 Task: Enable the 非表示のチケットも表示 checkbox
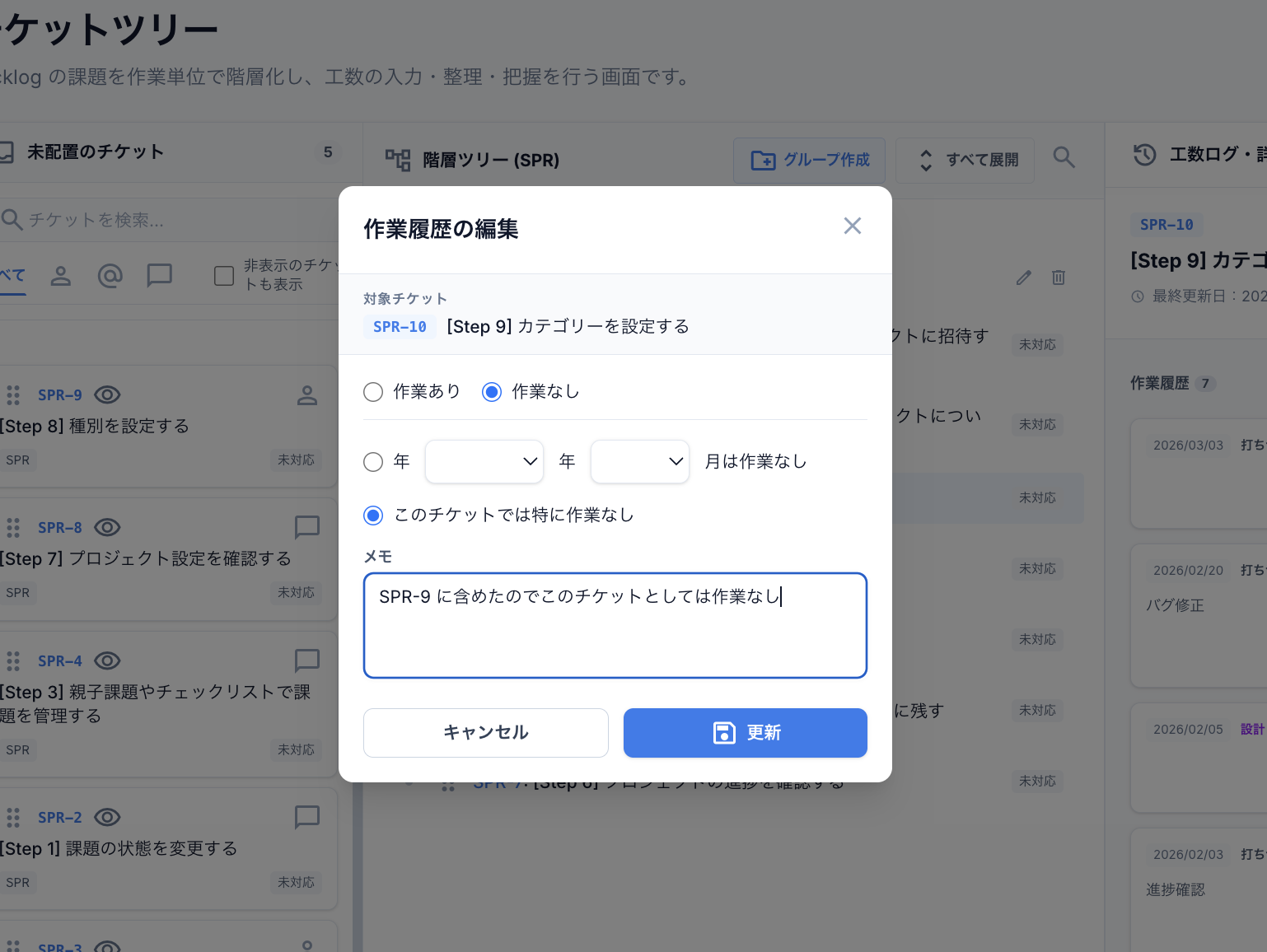point(223,276)
